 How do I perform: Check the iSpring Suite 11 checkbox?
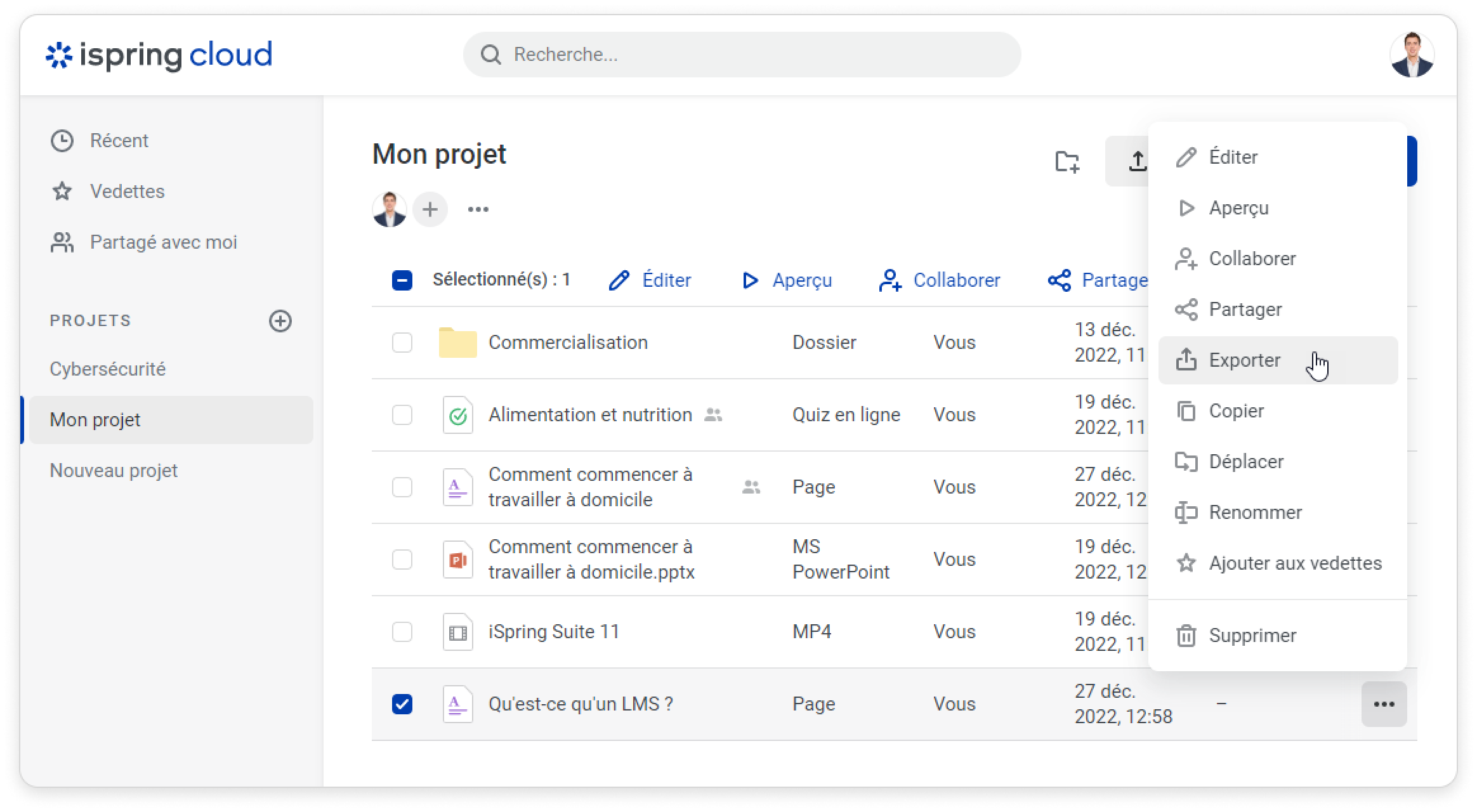pyautogui.click(x=402, y=632)
